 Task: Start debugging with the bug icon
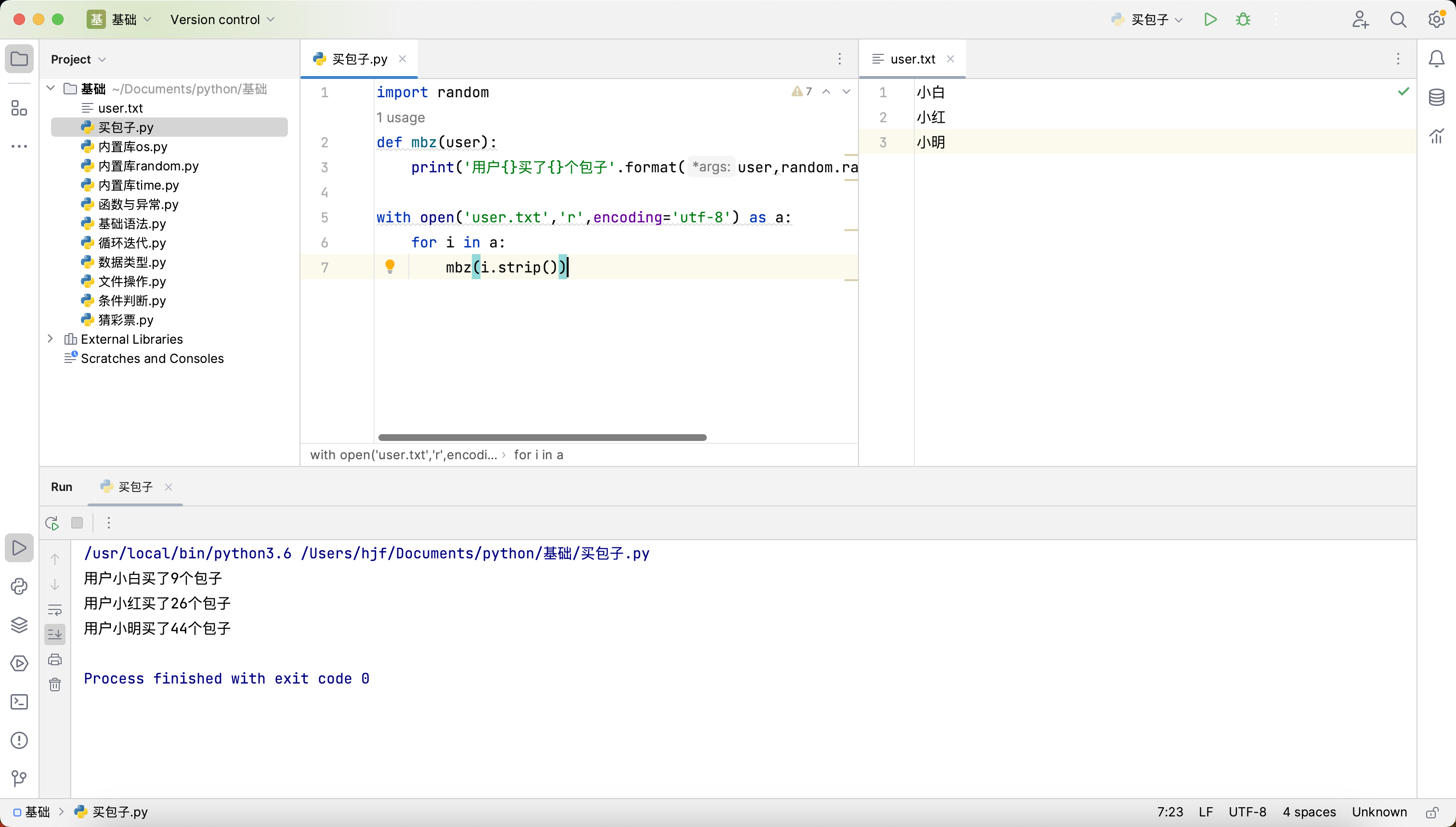pyautogui.click(x=1243, y=19)
